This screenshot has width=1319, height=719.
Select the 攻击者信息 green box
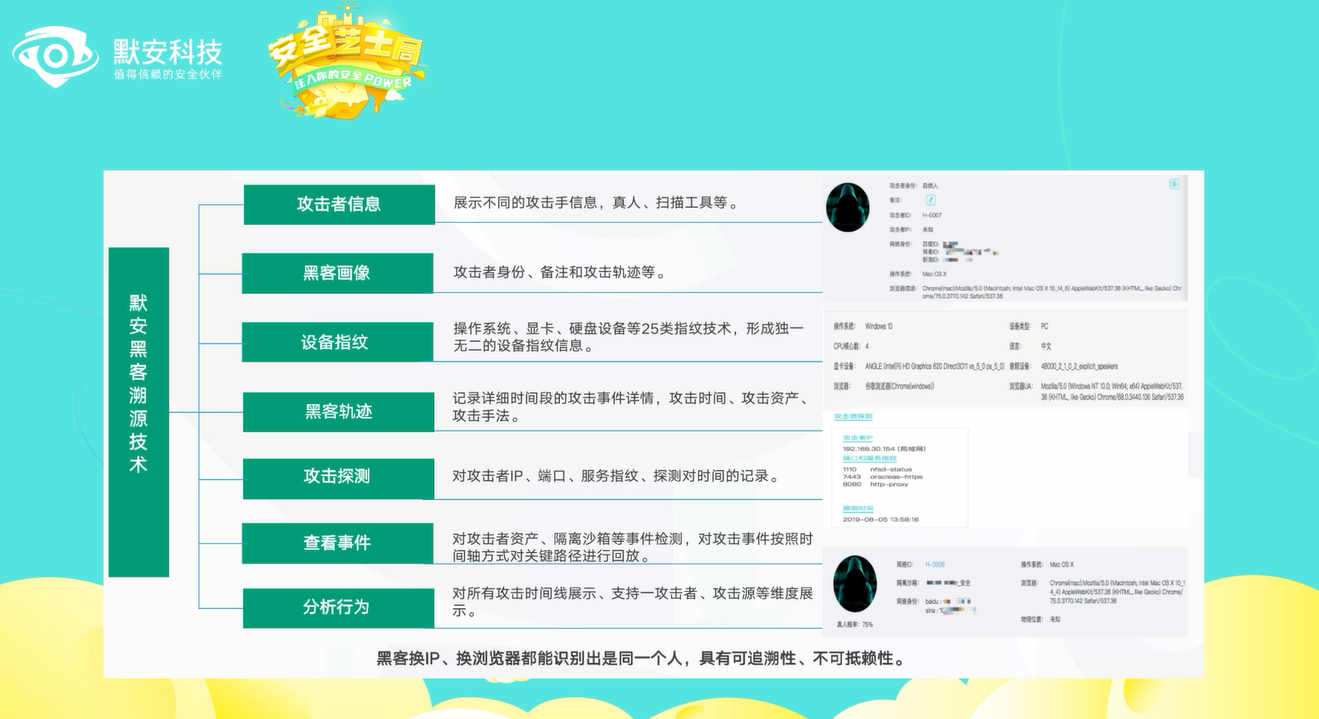(339, 204)
